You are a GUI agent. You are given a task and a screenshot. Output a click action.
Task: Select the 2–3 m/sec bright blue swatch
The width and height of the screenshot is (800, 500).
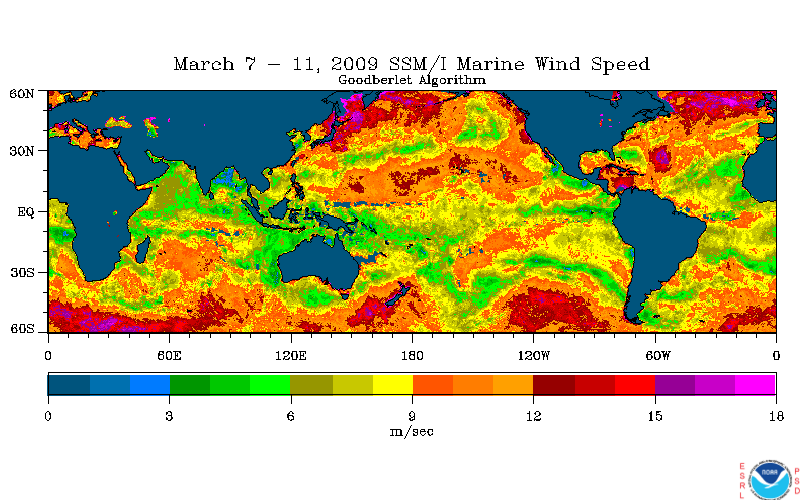pyautogui.click(x=150, y=384)
